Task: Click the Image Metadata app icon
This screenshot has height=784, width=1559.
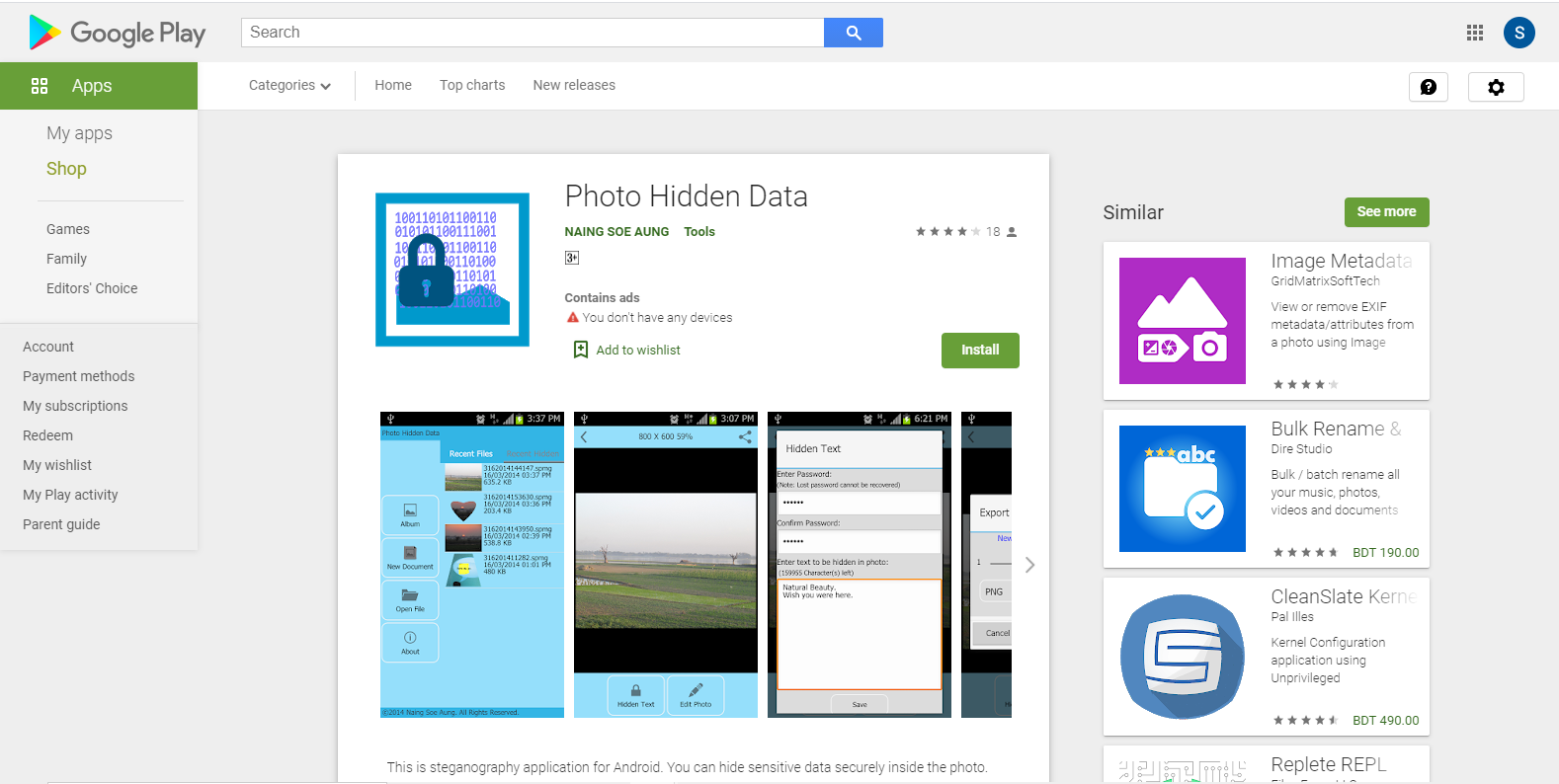Action: click(x=1183, y=321)
